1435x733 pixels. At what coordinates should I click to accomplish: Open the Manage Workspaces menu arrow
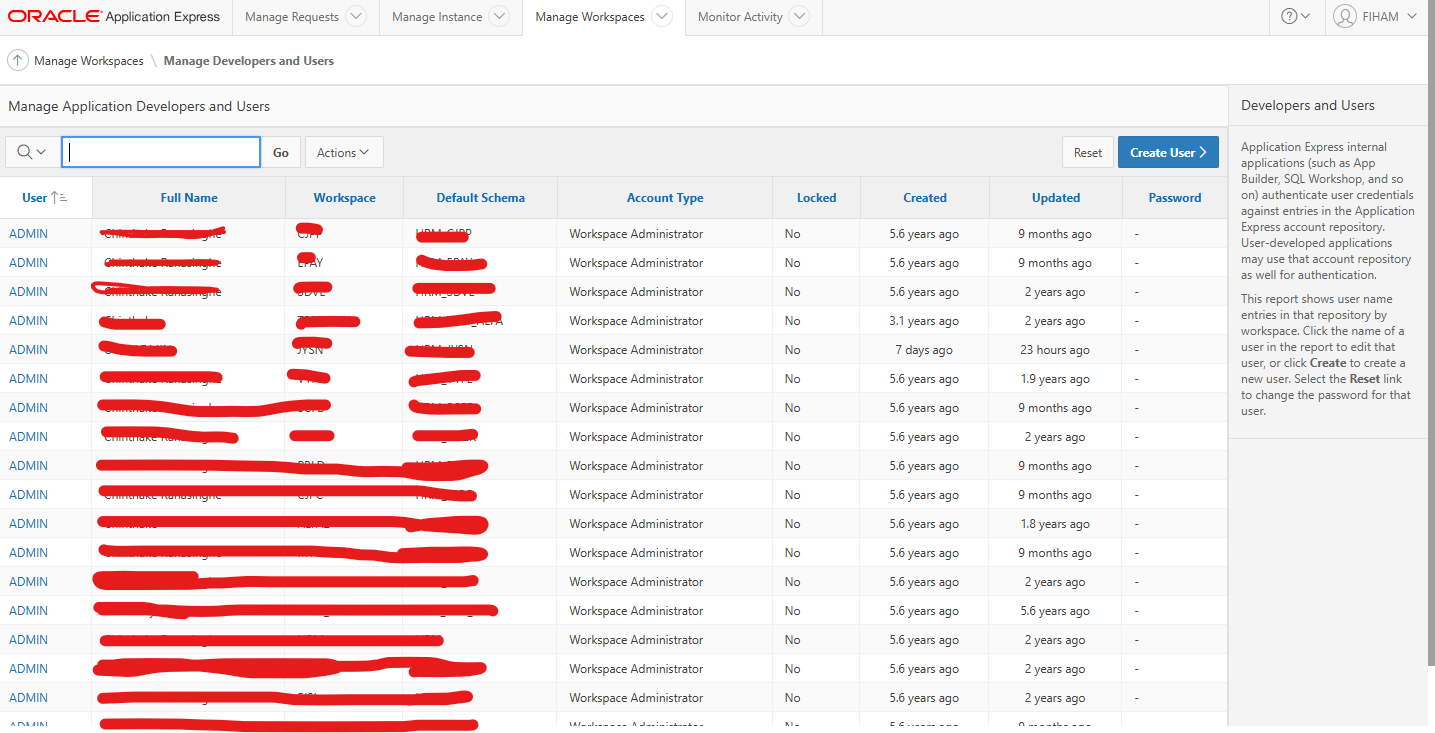661,17
